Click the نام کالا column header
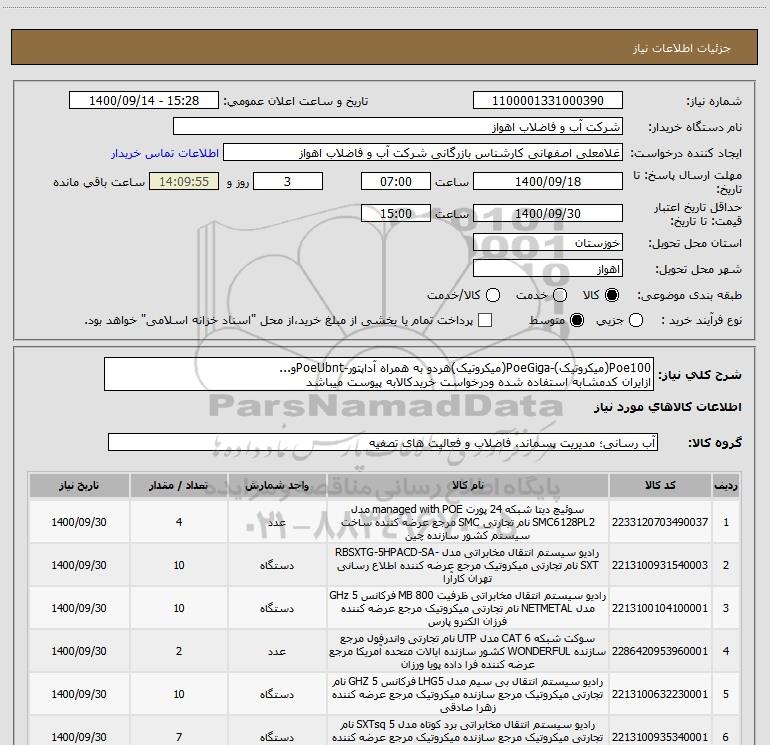The width and height of the screenshot is (770, 745). (468, 485)
